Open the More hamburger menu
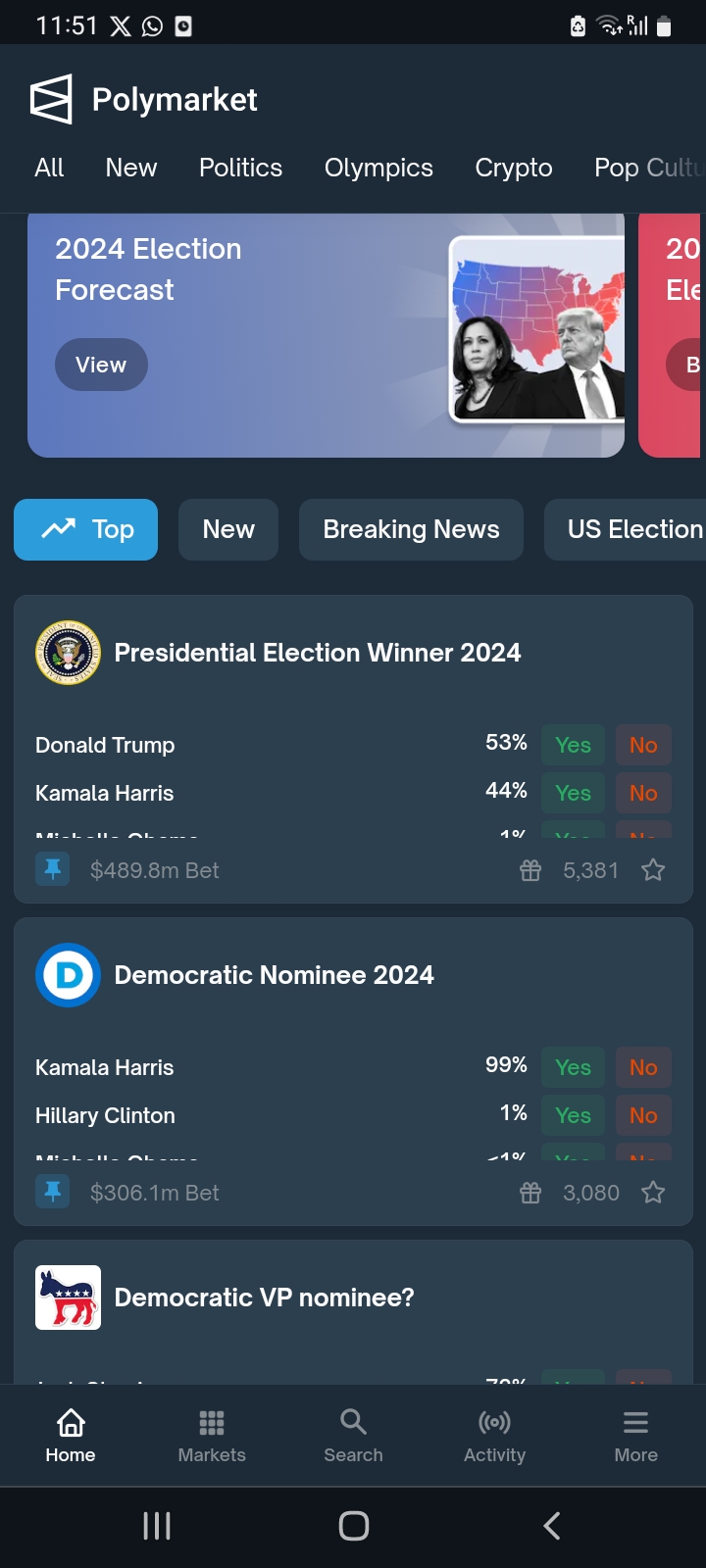 [x=635, y=1422]
